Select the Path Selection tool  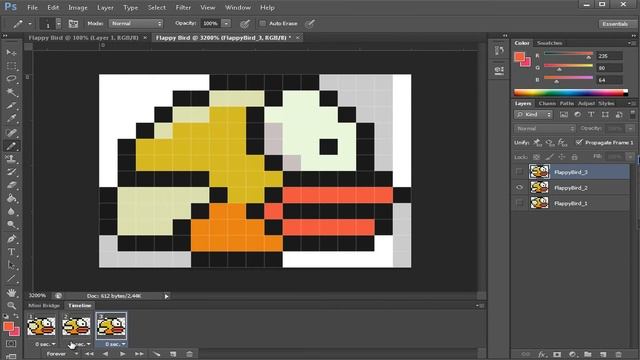11,265
